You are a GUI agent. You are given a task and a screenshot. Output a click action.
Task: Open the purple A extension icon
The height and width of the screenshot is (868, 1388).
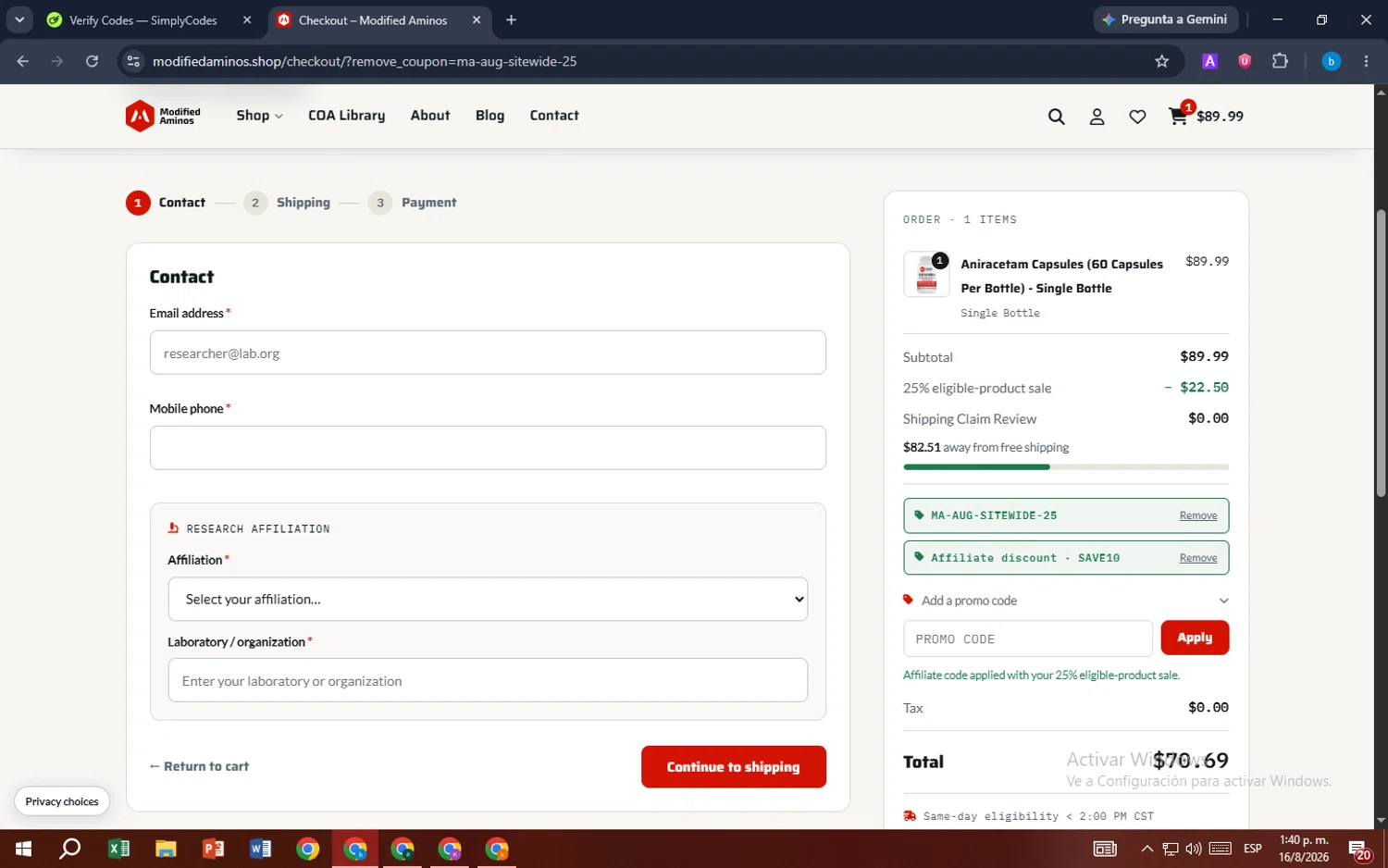point(1209,61)
